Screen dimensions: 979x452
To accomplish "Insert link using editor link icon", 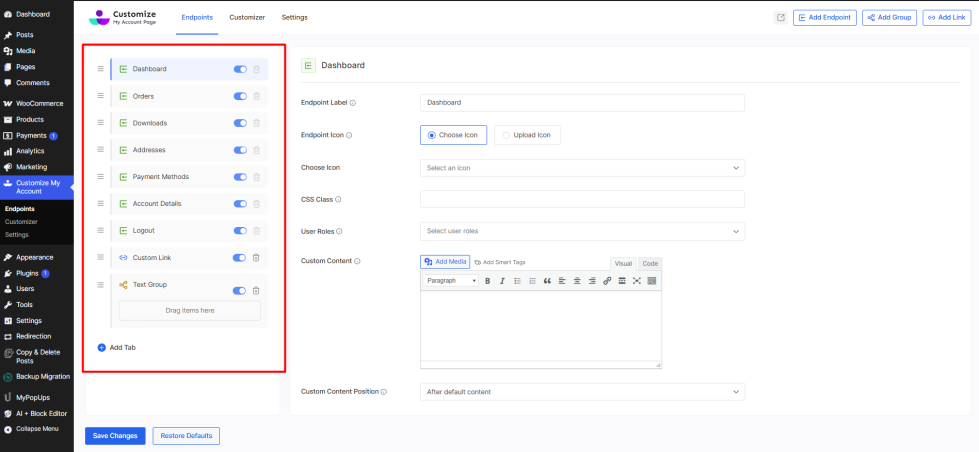I will (607, 281).
